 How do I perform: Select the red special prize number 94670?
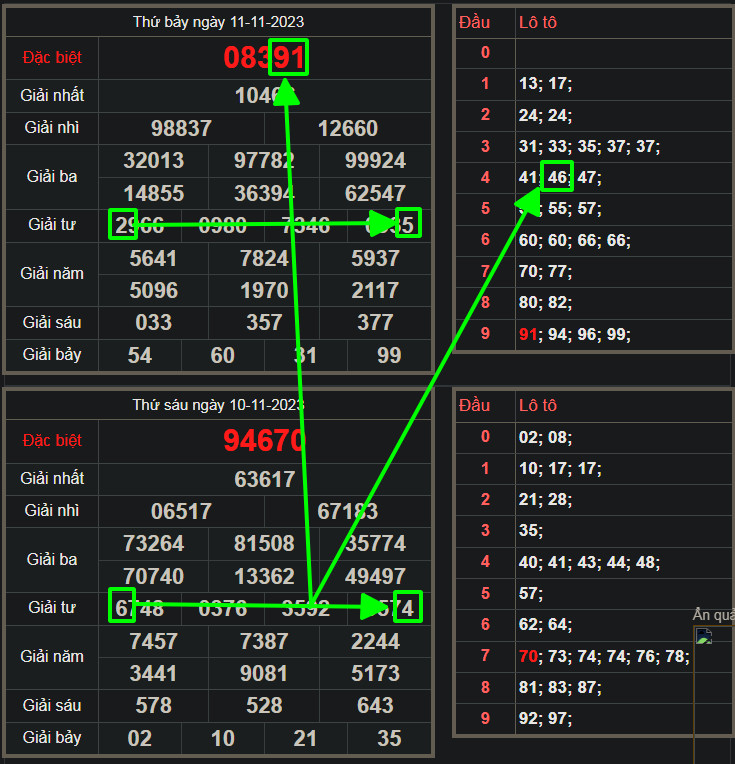(264, 440)
